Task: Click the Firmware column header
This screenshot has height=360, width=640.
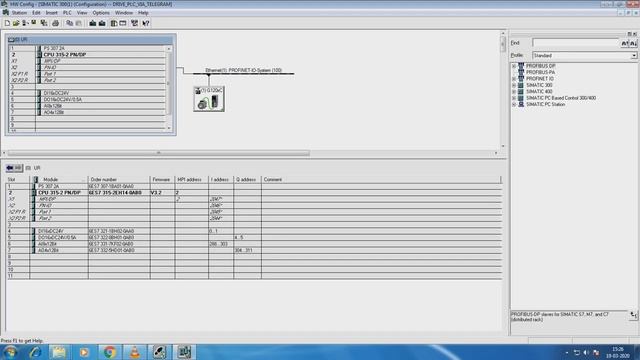Action: point(162,180)
